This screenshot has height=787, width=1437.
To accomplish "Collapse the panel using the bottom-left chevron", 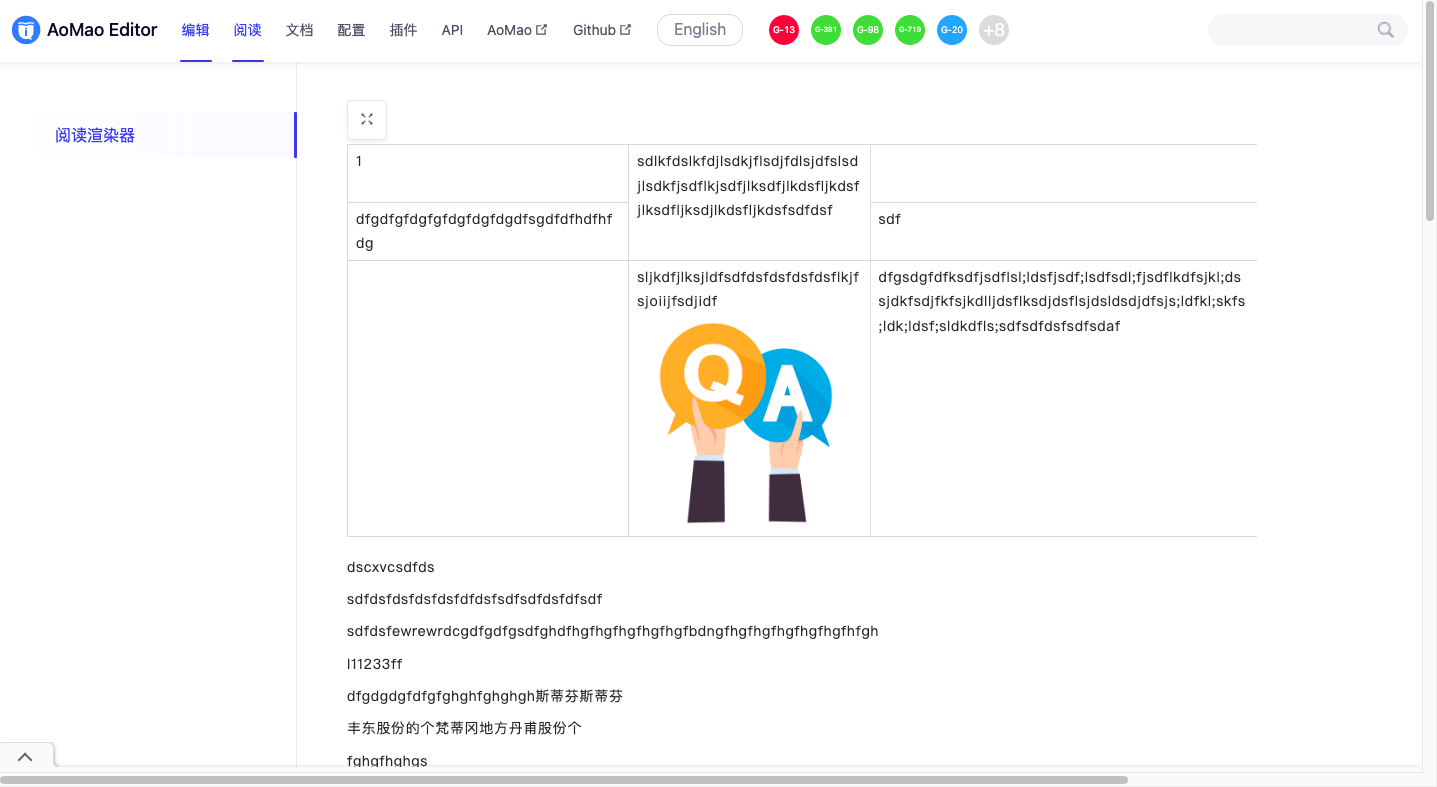I will coord(26,756).
